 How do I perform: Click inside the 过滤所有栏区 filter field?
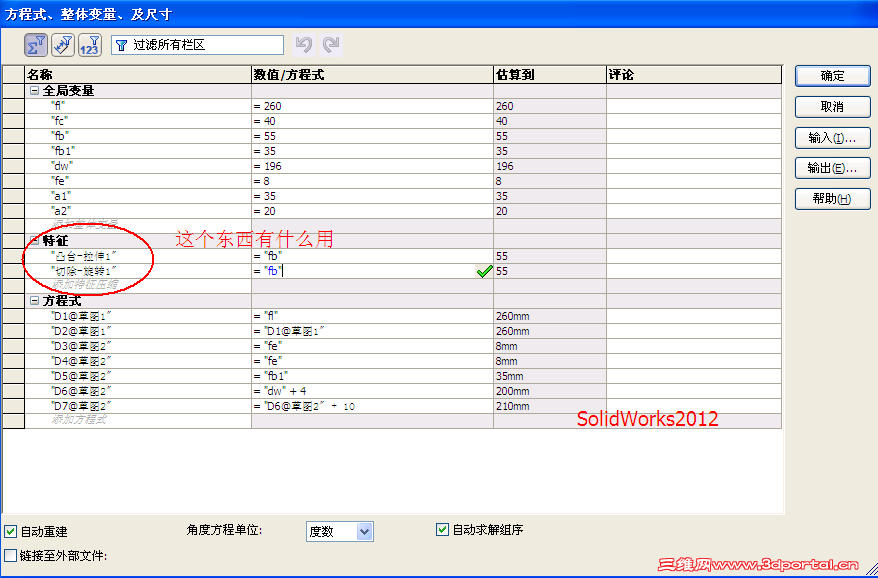[x=200, y=44]
